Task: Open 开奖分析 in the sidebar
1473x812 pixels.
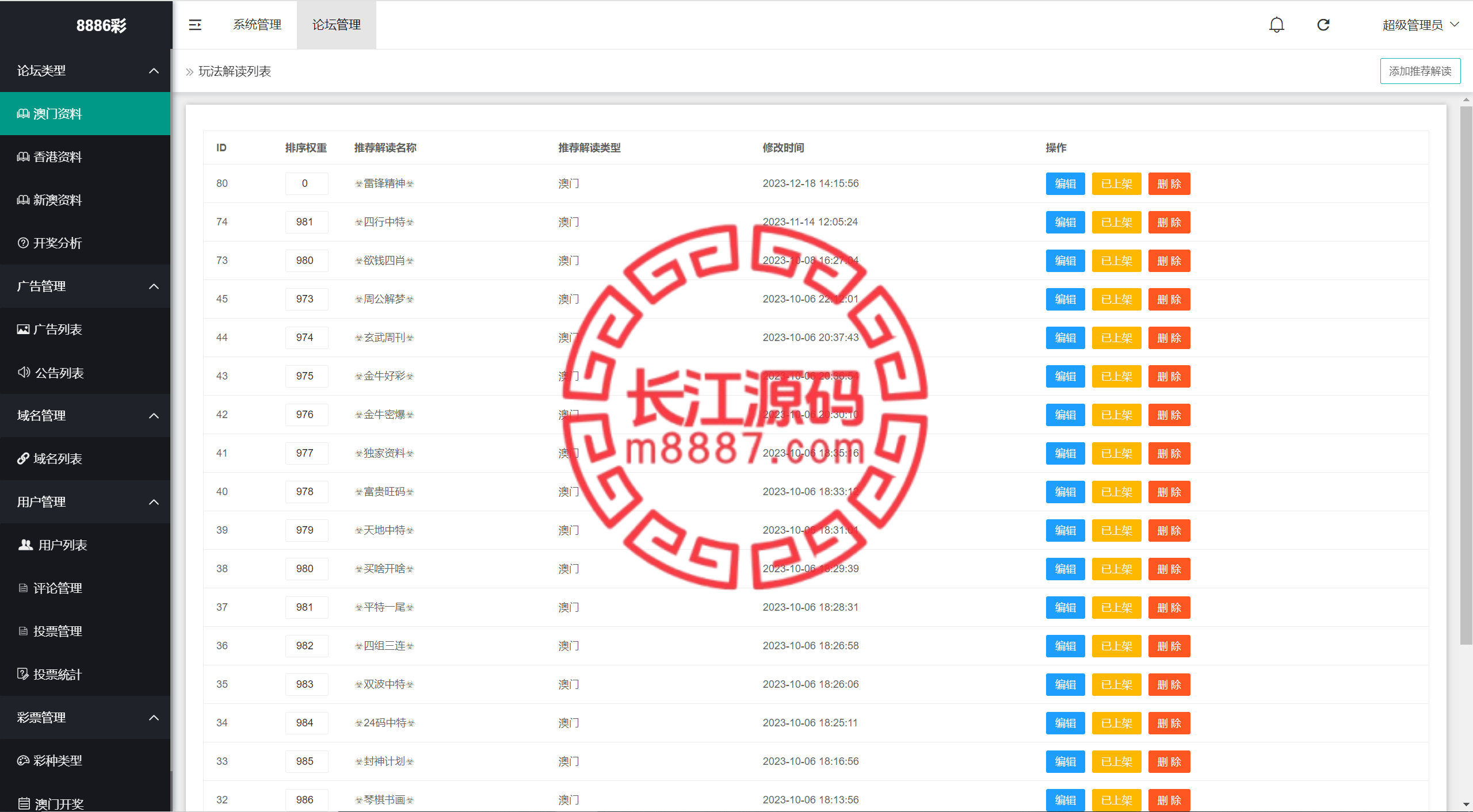Action: [85, 243]
